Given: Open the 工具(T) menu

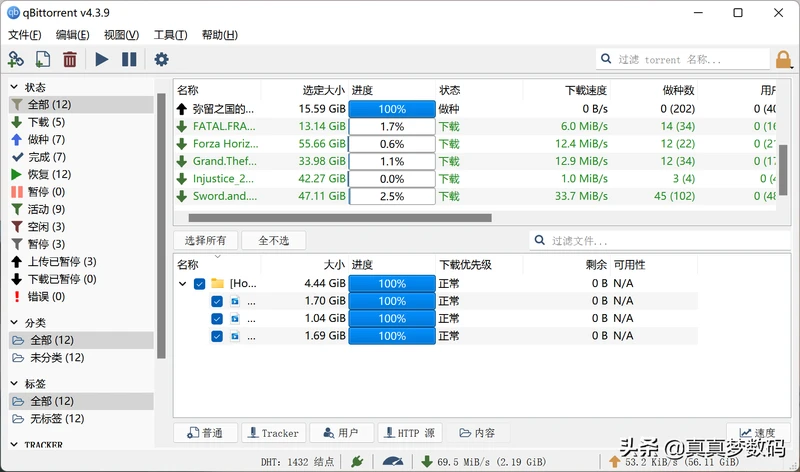Looking at the screenshot, I should tap(170, 35).
